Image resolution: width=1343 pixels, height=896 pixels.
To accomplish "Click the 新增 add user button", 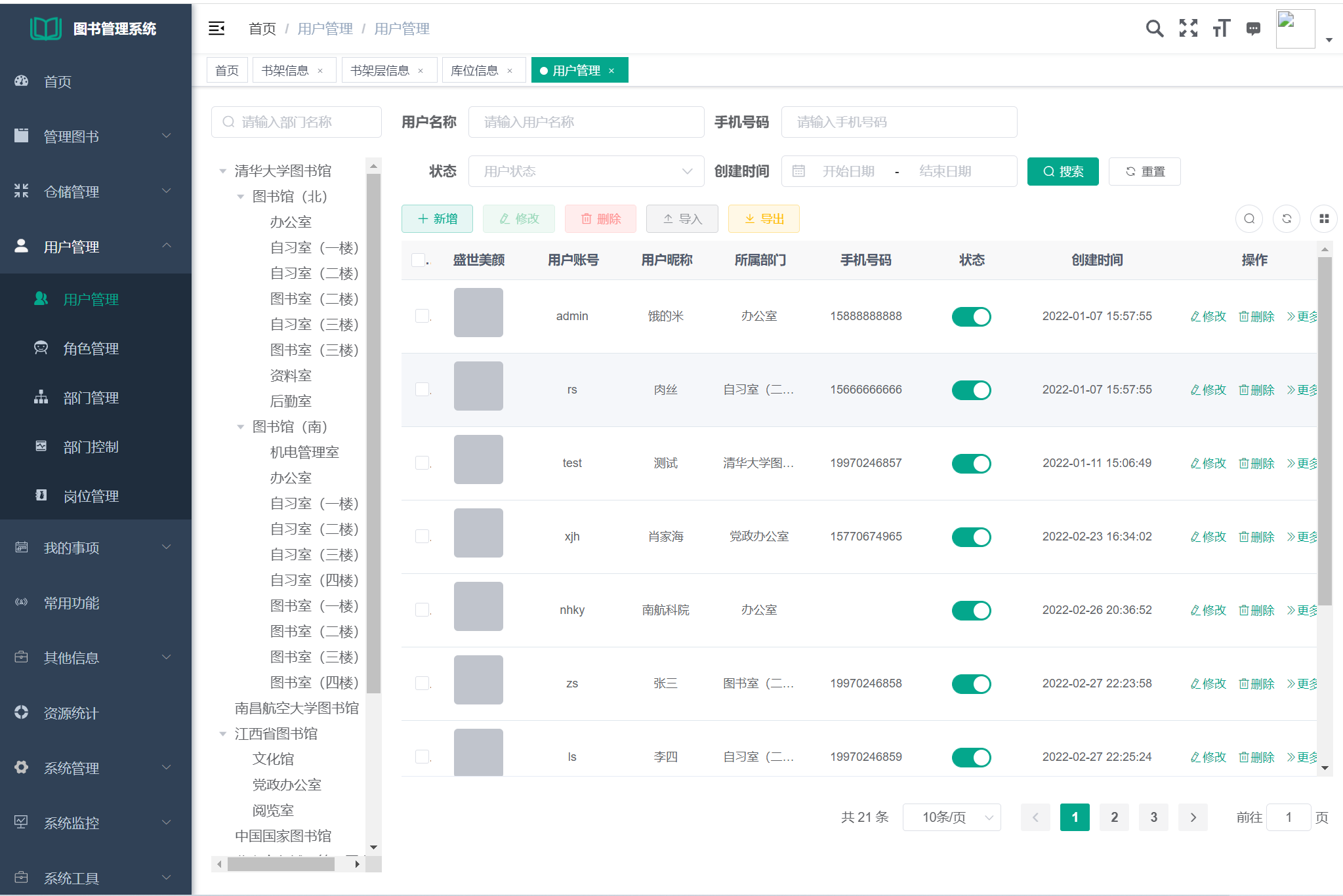I will point(437,219).
